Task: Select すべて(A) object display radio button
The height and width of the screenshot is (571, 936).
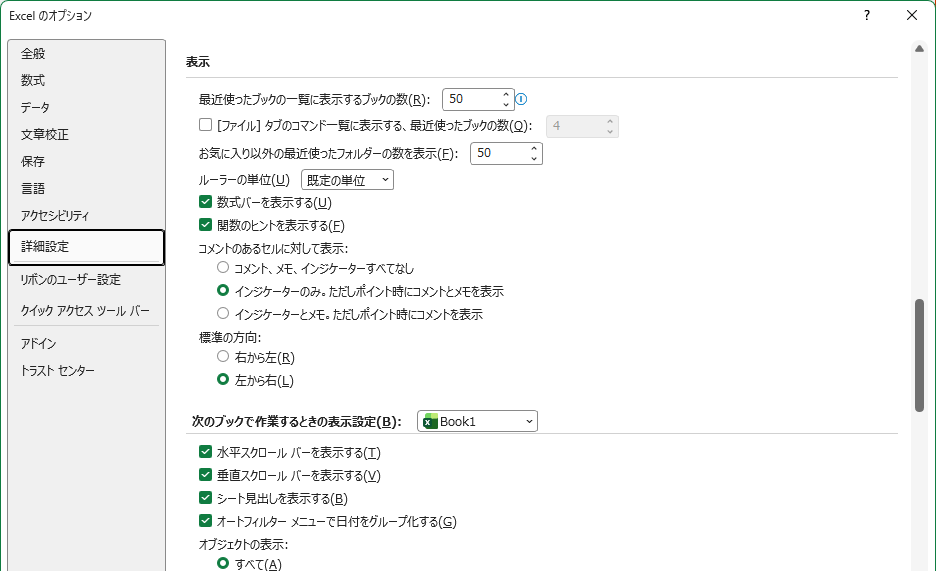Action: coord(223,563)
